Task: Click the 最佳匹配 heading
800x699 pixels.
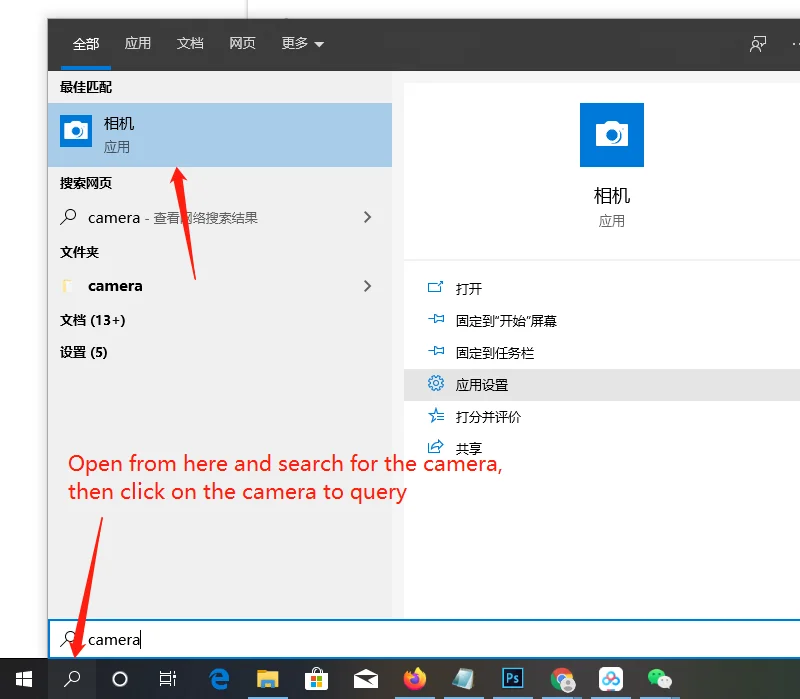Action: coord(86,87)
